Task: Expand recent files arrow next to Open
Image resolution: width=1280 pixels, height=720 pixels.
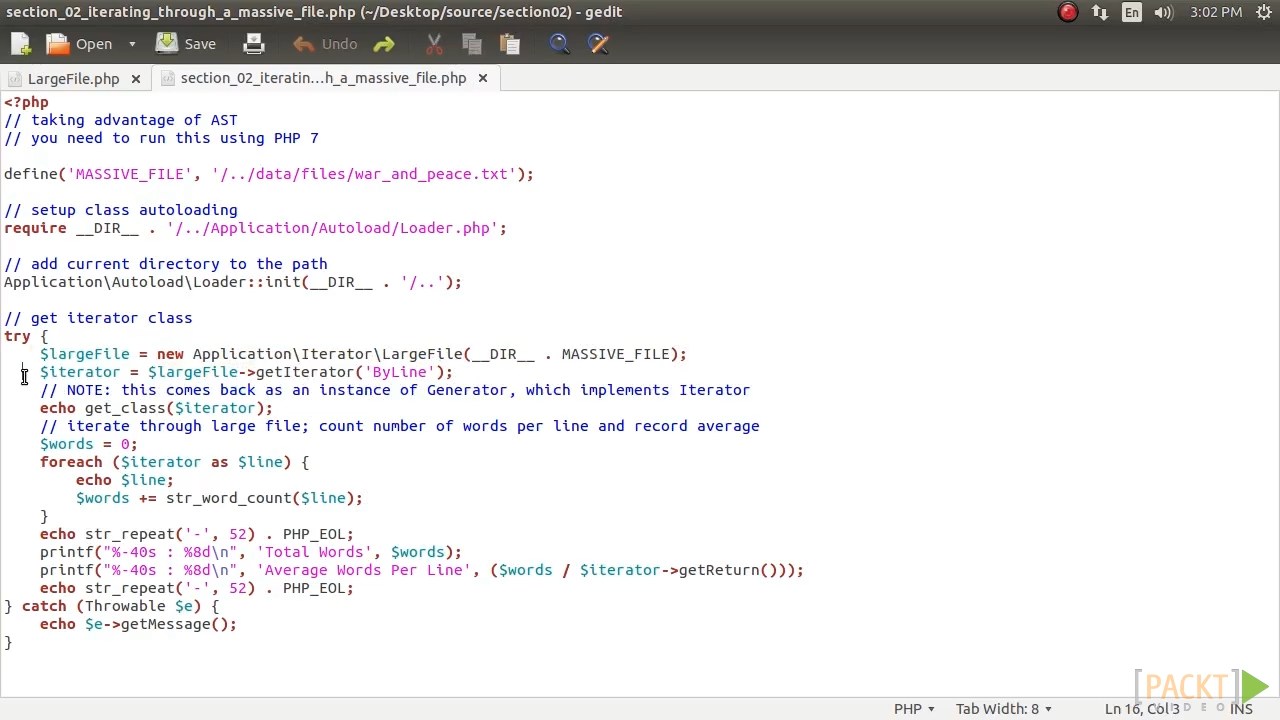Action: pyautogui.click(x=131, y=44)
